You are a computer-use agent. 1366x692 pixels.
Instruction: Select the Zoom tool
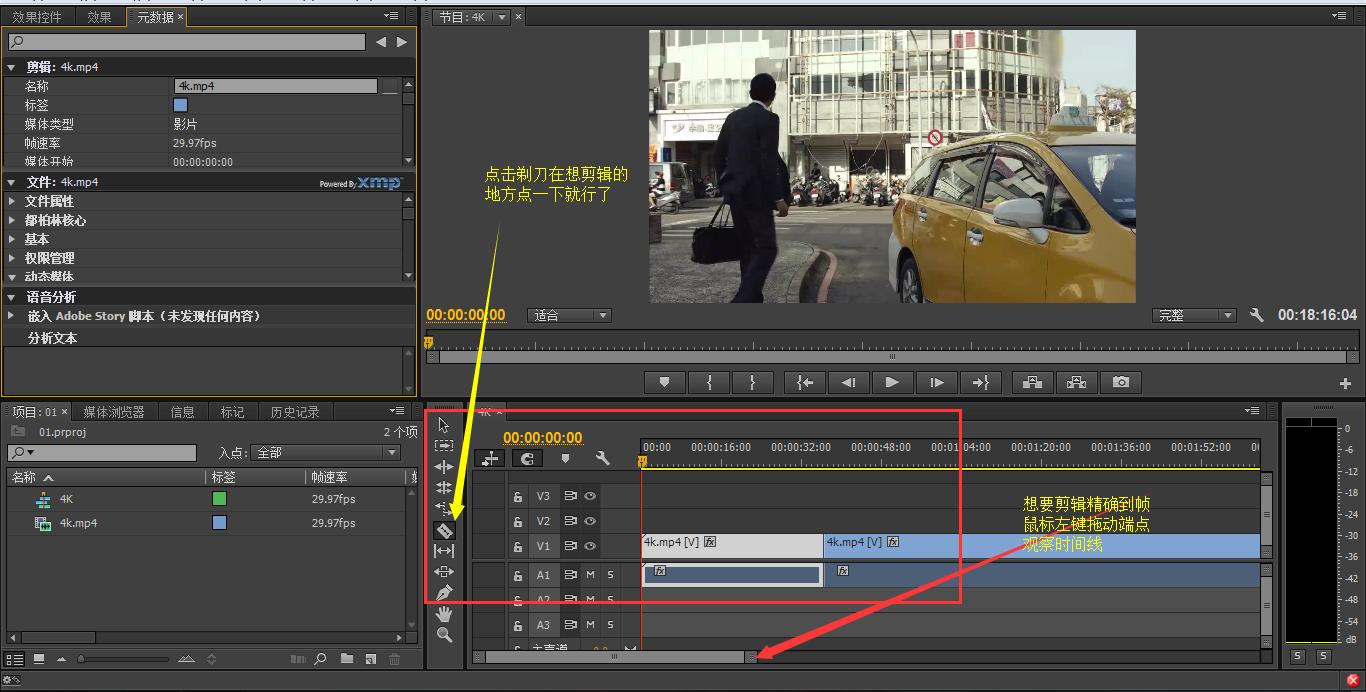(x=445, y=635)
